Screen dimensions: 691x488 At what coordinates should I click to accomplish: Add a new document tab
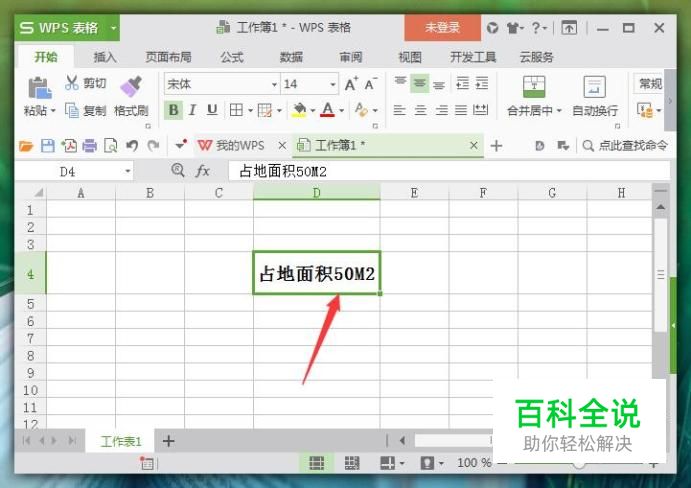[496, 145]
